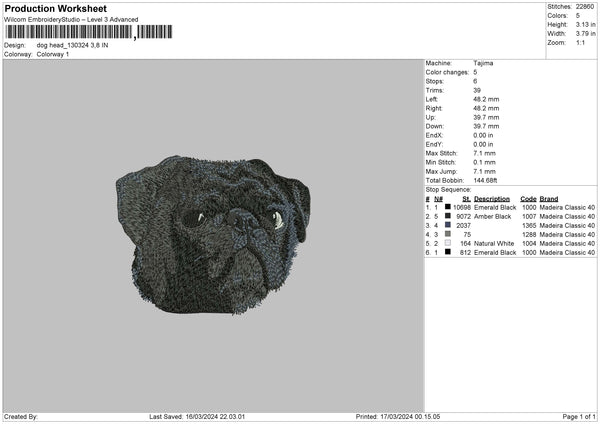Pick the gray swatch with code 1288
This screenshot has width=600, height=424.
(447, 234)
